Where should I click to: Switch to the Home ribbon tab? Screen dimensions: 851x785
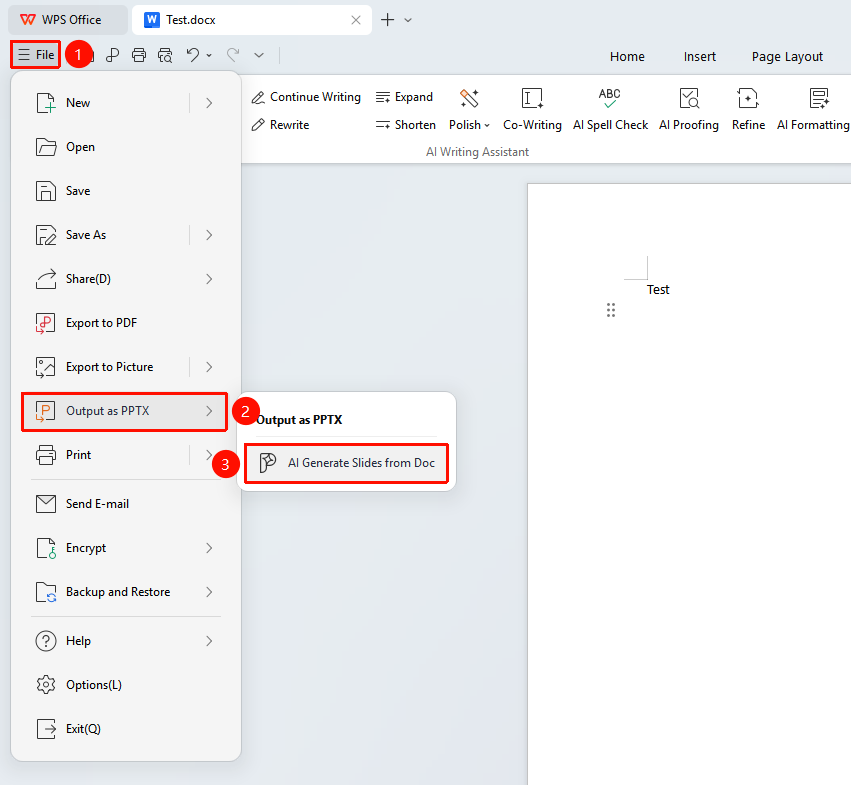click(627, 56)
